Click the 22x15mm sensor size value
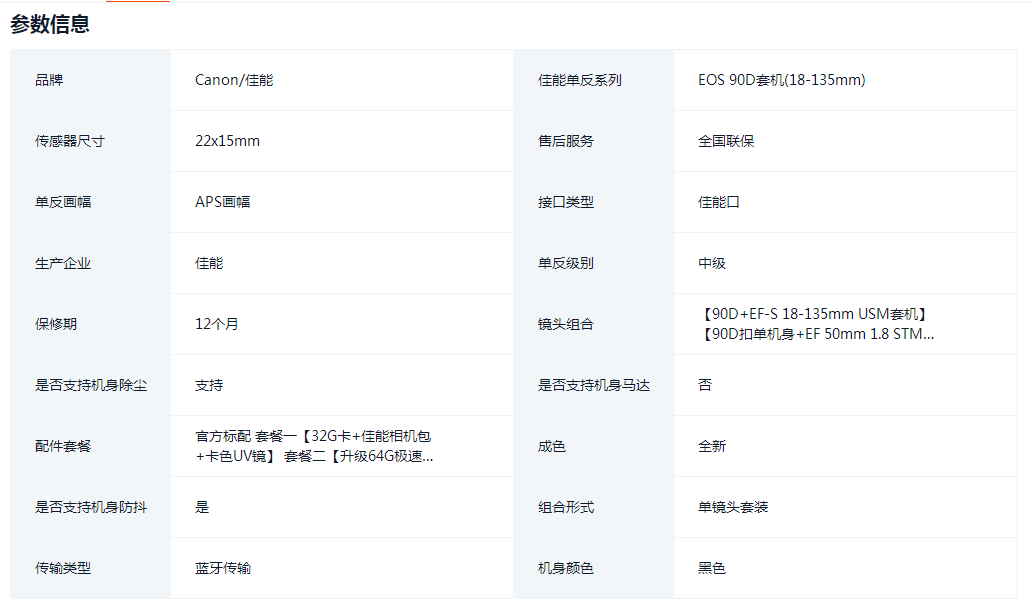1032x600 pixels. point(227,141)
